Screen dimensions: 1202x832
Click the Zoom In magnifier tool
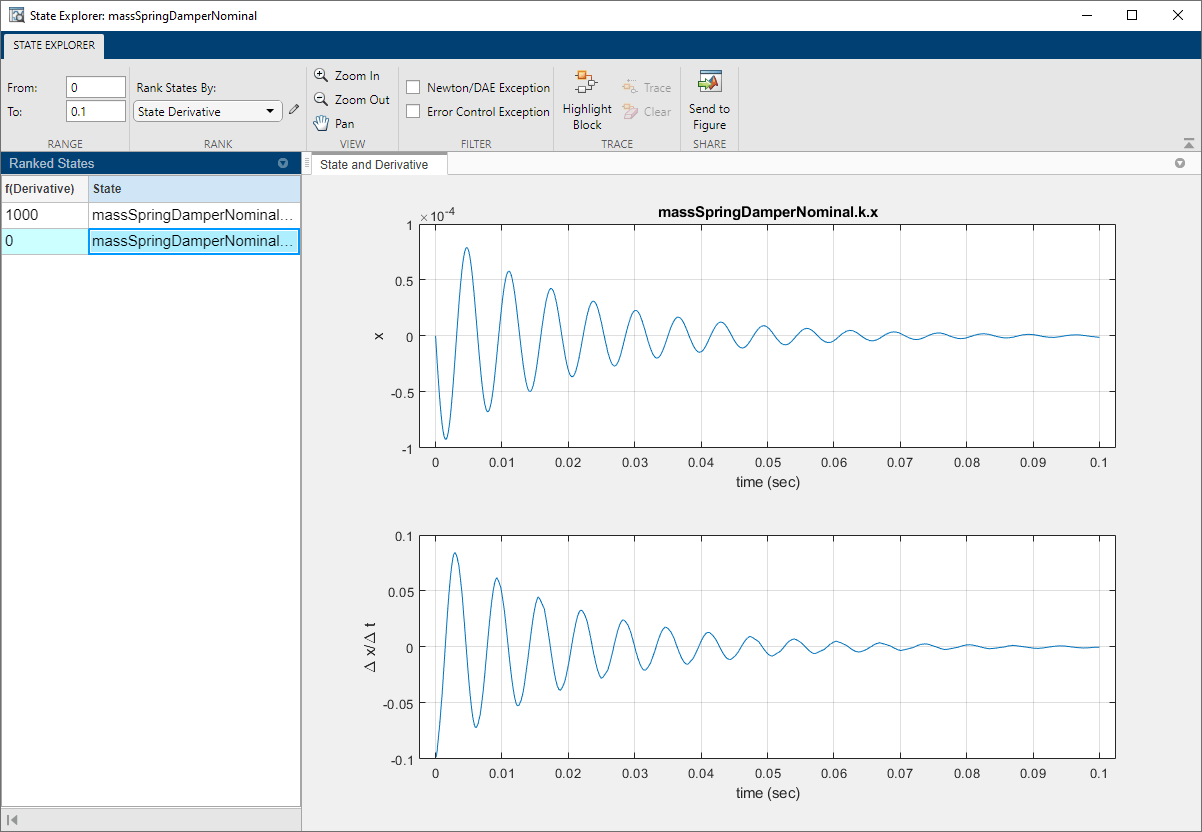pos(347,76)
